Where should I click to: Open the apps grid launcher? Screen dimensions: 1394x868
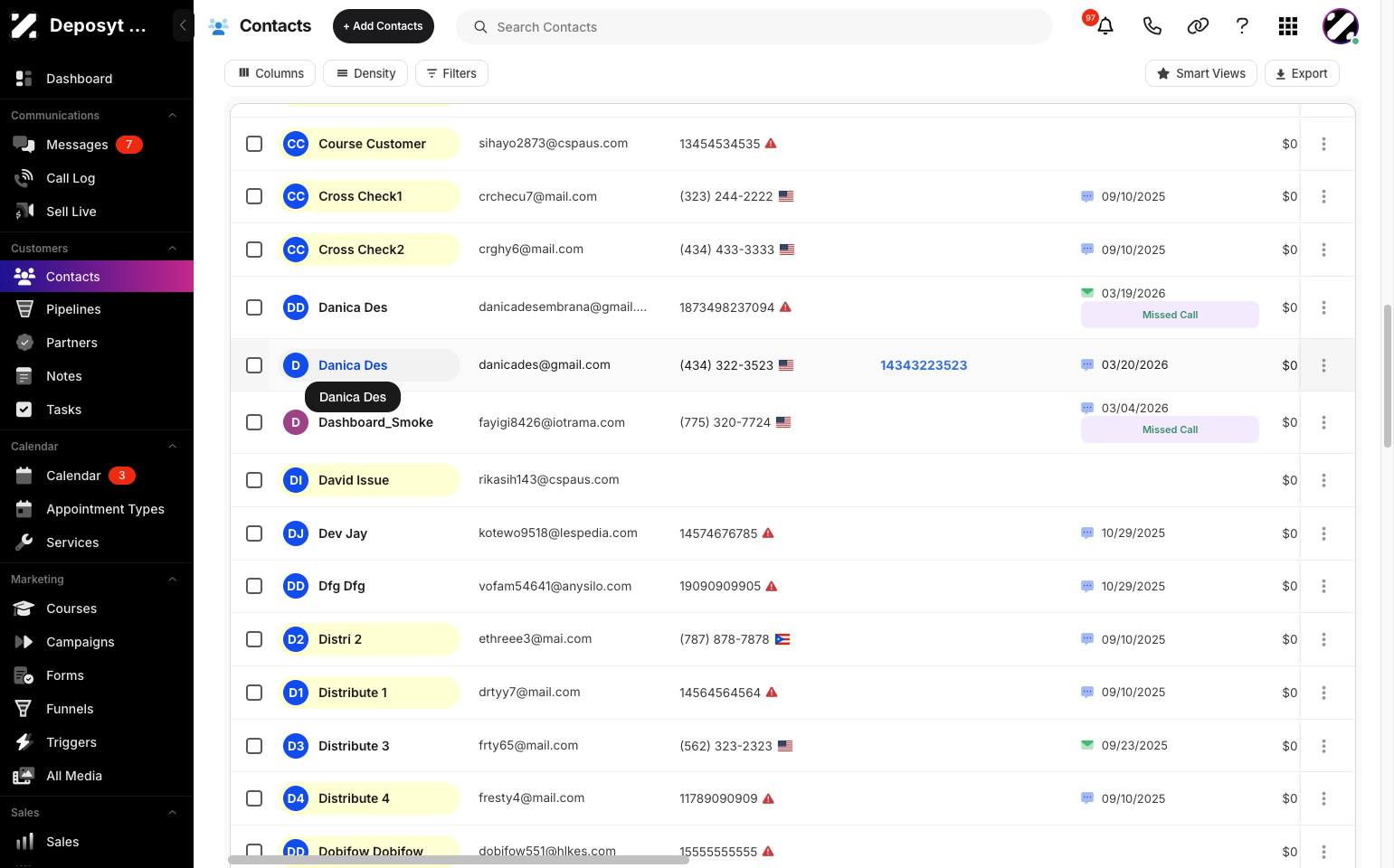[x=1288, y=26]
